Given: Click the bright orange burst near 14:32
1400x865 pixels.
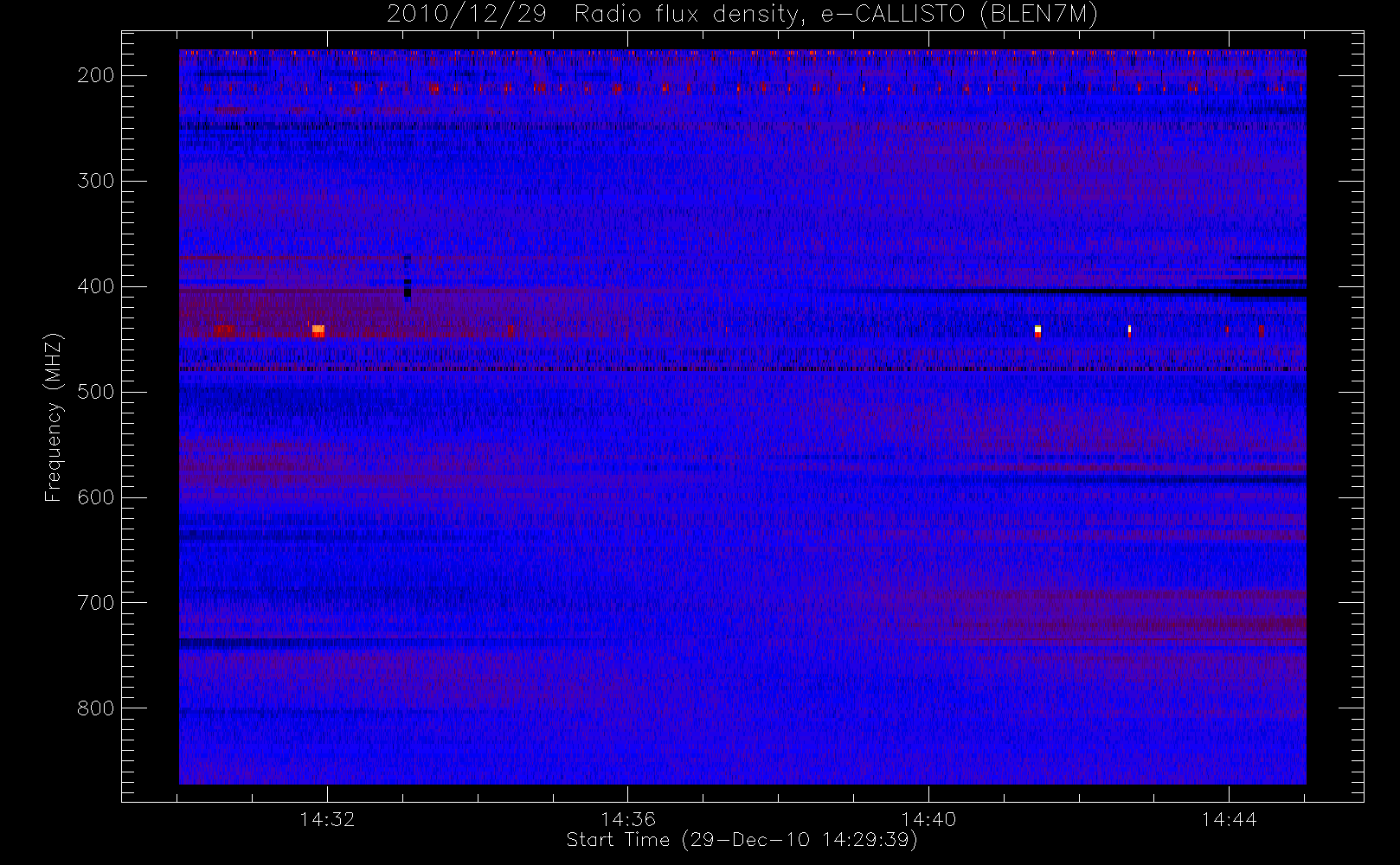Looking at the screenshot, I should (x=318, y=330).
